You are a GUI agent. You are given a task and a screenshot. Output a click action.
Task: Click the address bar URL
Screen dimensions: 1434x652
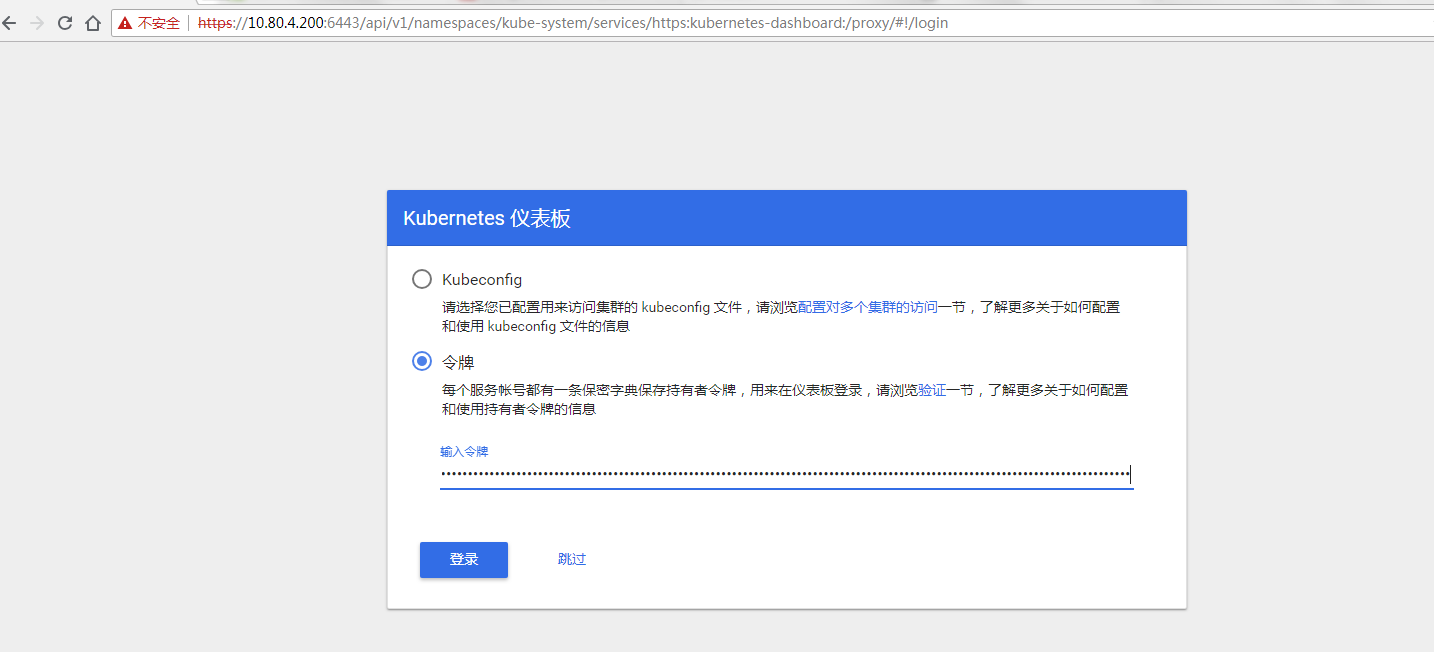coord(573,23)
